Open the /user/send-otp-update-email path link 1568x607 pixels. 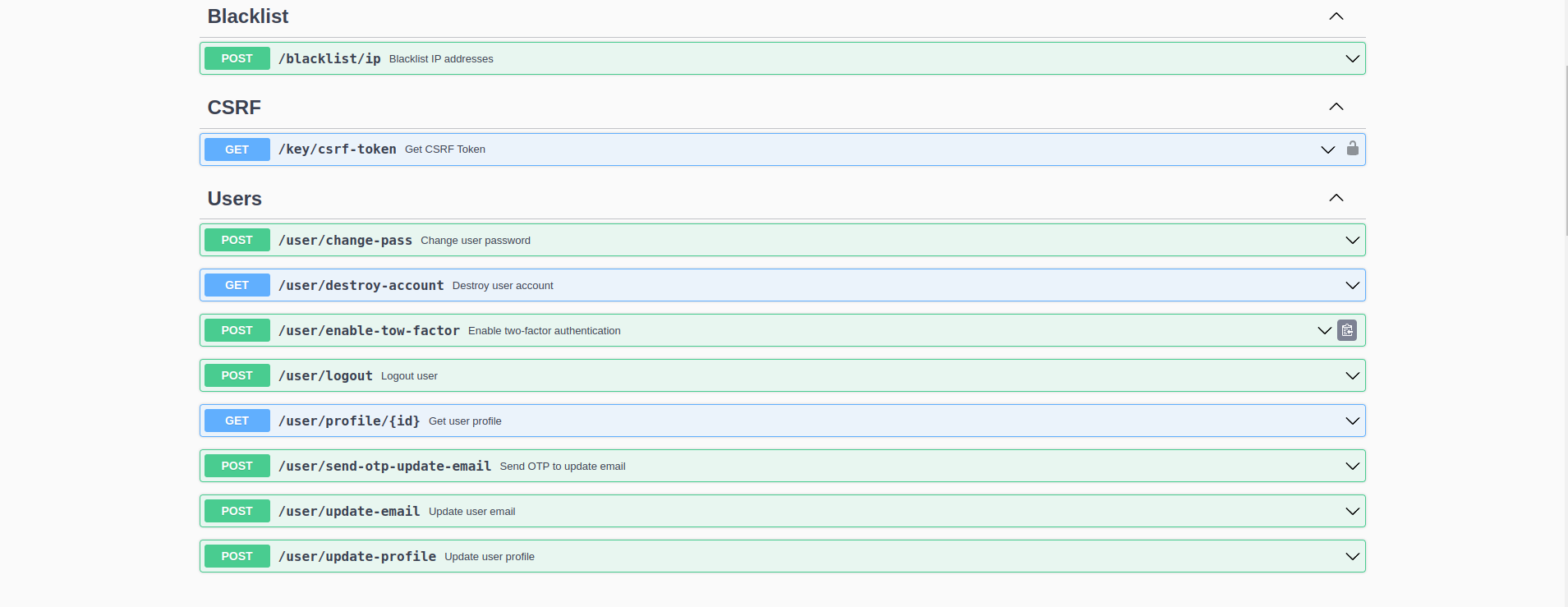click(384, 466)
